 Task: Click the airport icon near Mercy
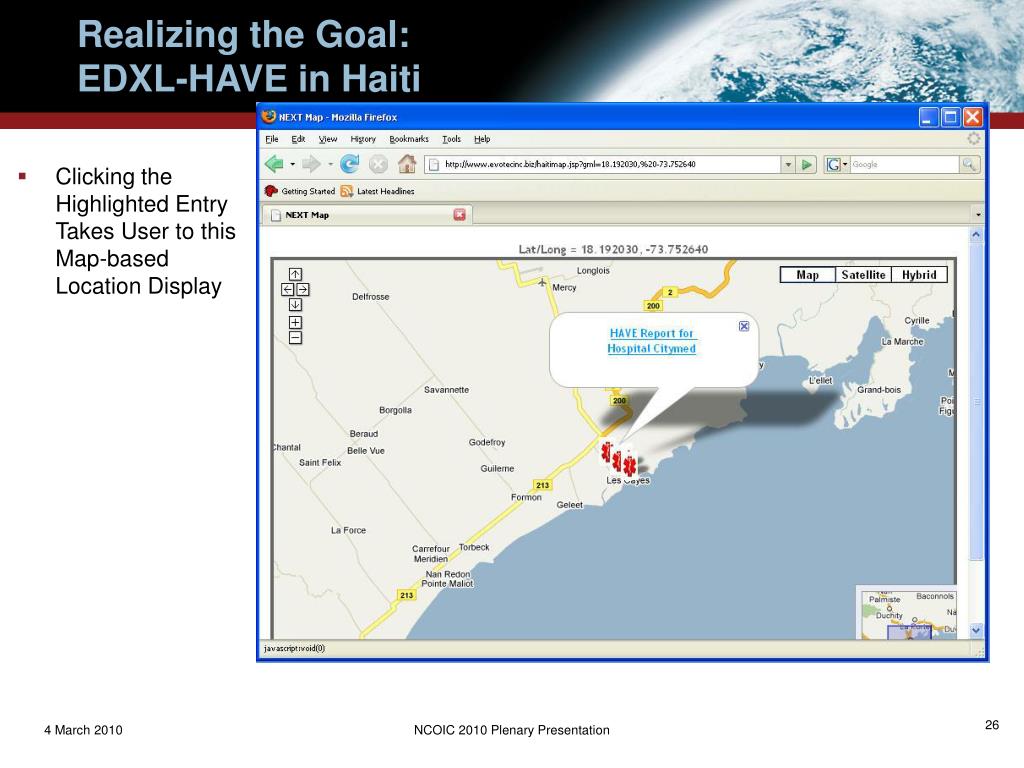[x=542, y=282]
